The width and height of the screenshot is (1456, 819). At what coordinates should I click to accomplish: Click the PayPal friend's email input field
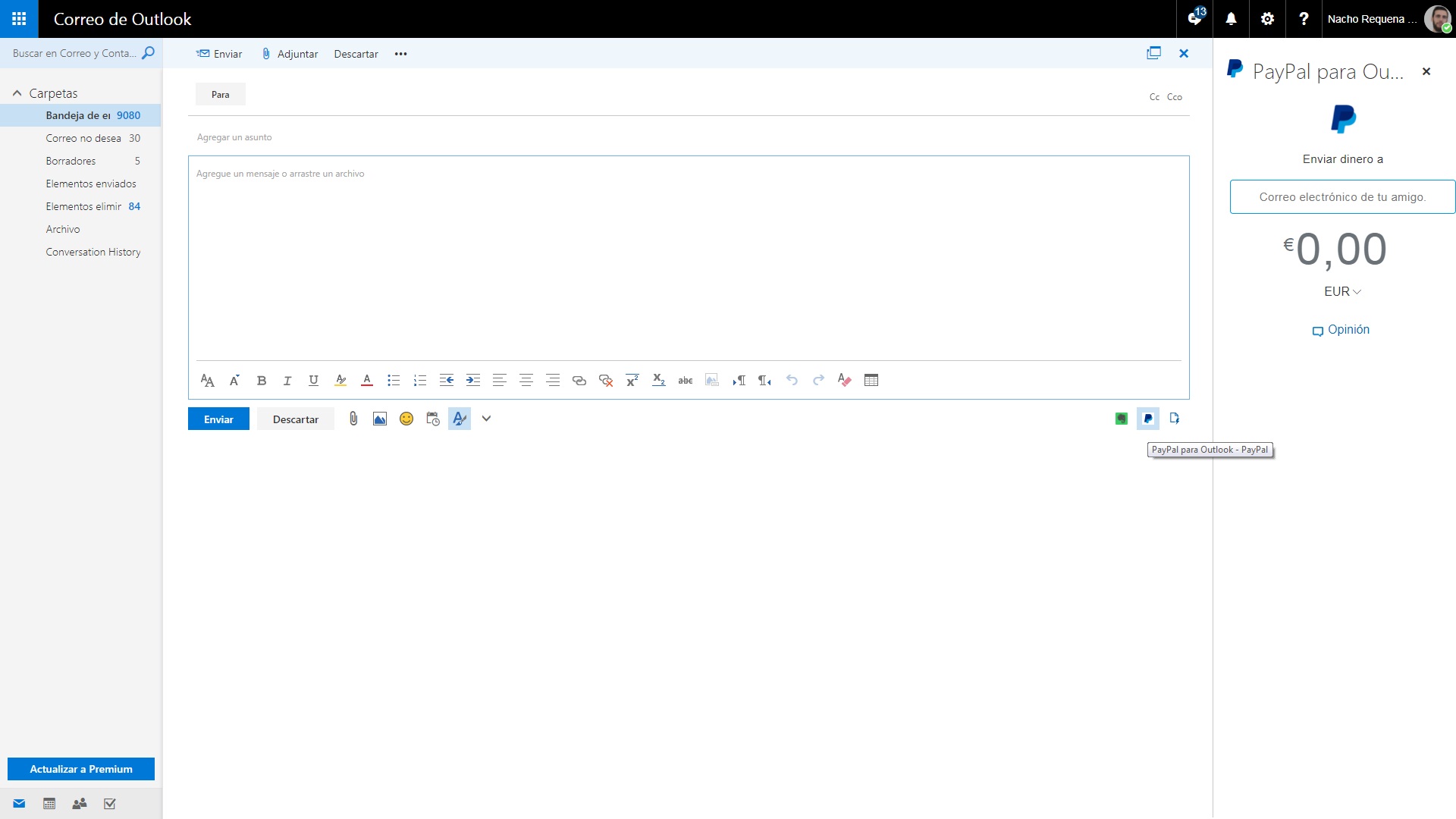[1342, 197]
